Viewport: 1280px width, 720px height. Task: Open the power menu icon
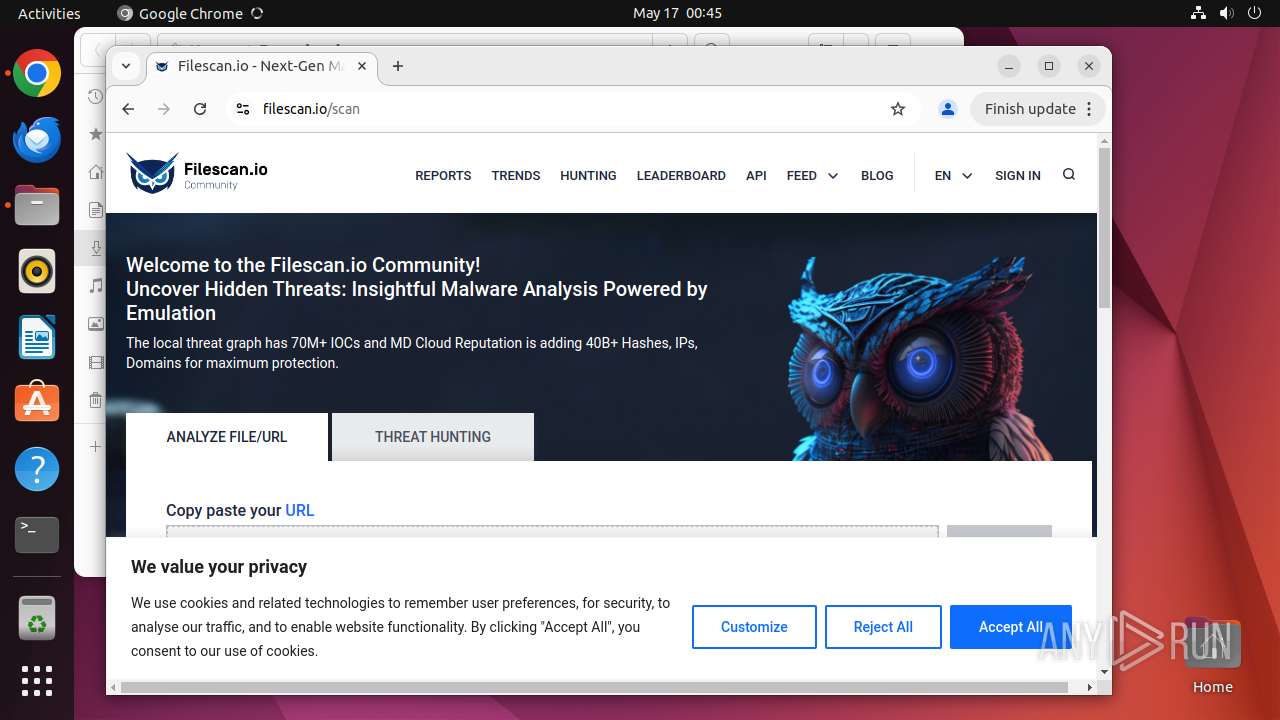(1256, 13)
